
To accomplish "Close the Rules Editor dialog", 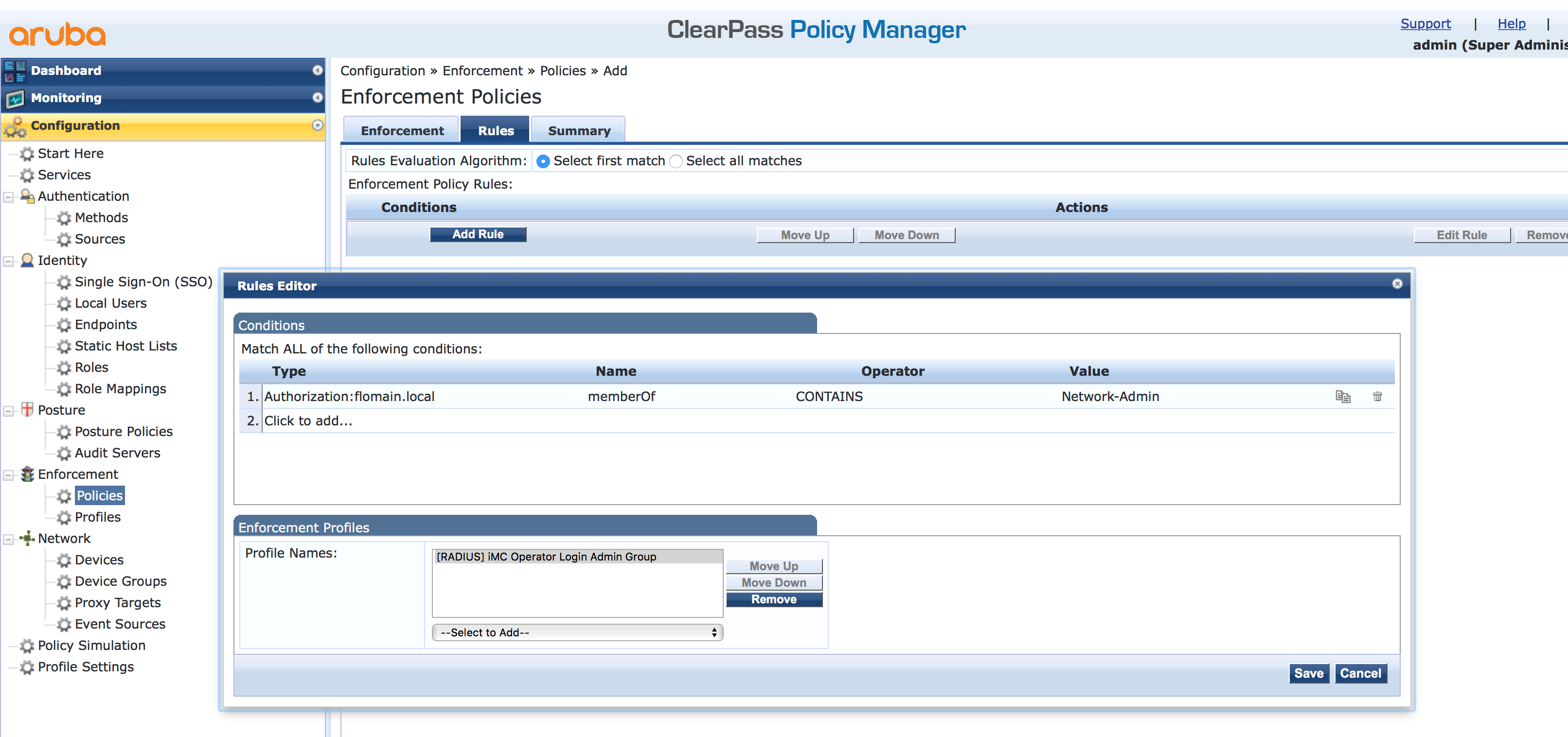I will point(1397,284).
